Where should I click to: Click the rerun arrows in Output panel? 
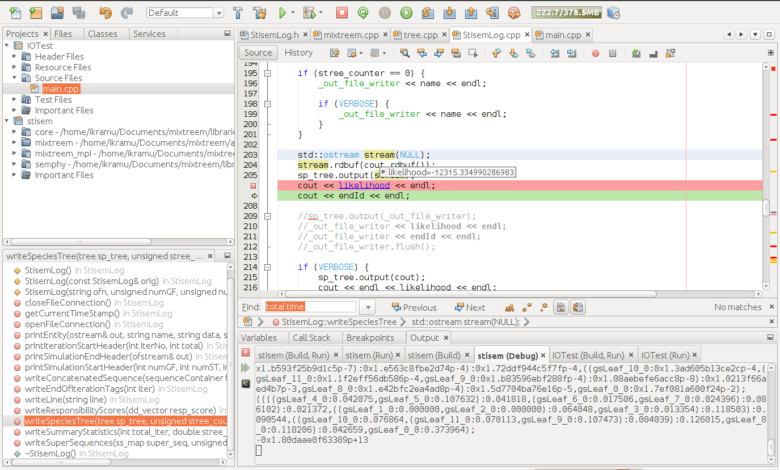[245, 368]
